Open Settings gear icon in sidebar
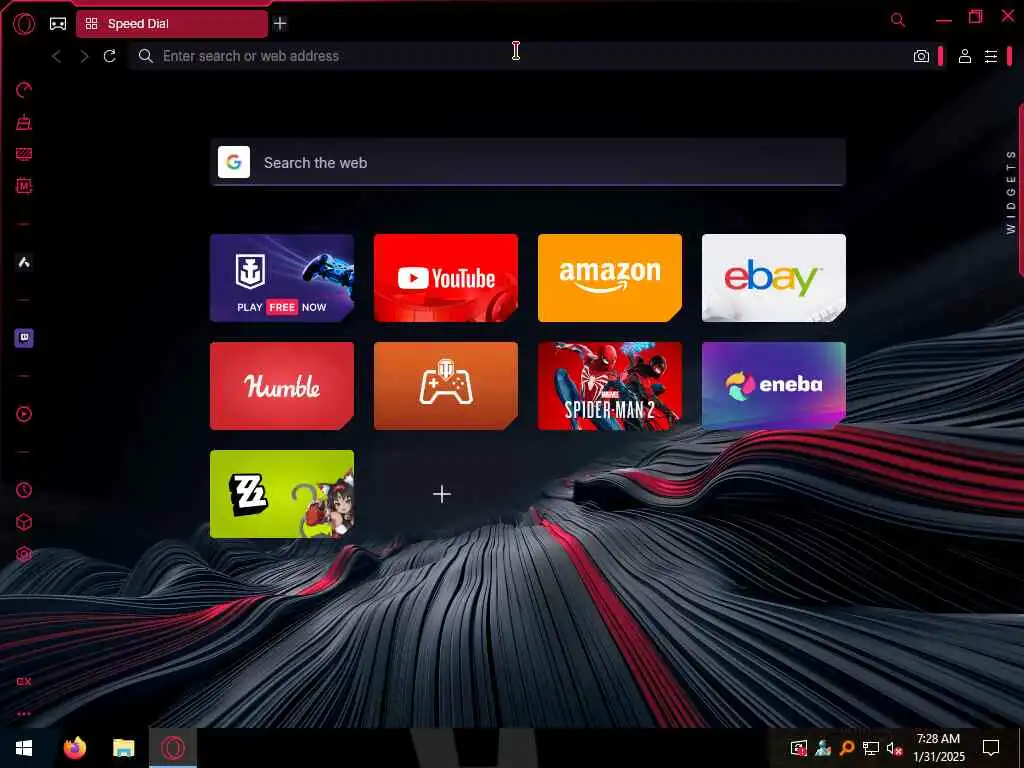Viewport: 1024px width, 768px height. pos(24,554)
